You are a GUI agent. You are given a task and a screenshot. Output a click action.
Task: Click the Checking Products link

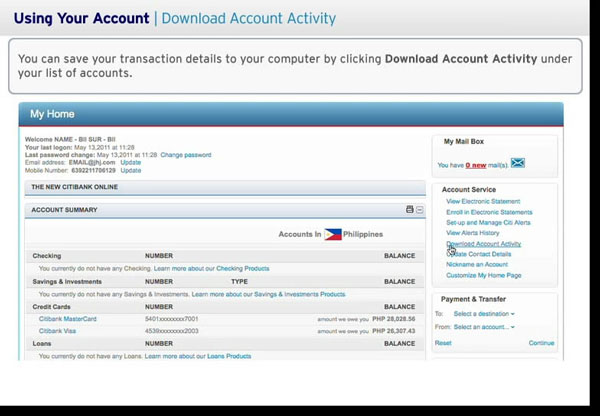tap(243, 269)
